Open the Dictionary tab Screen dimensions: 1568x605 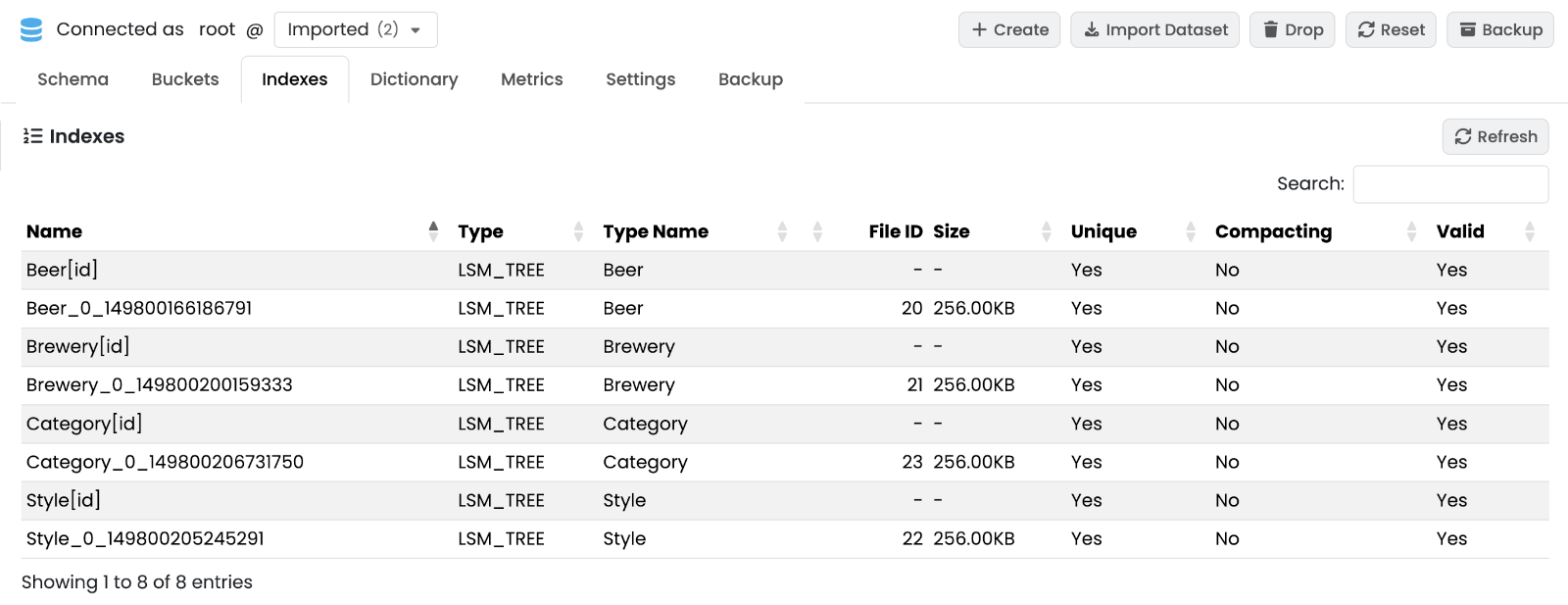point(414,79)
